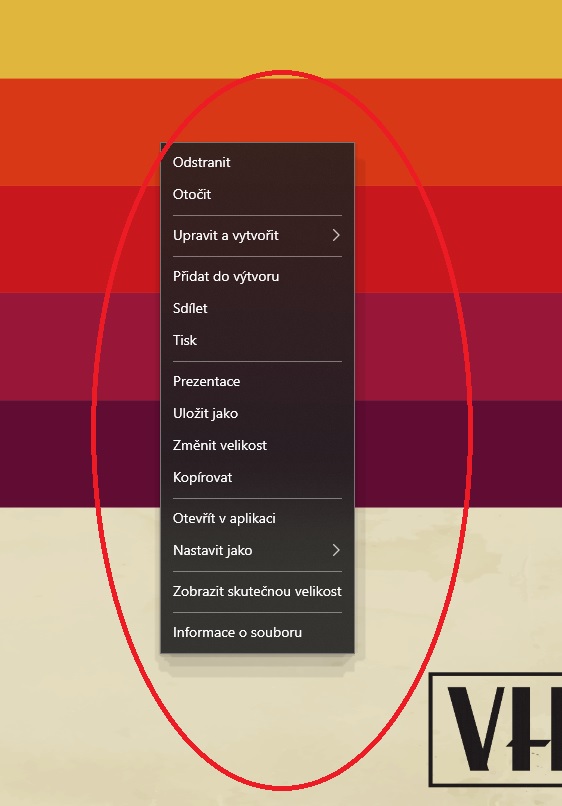Select Sdílet in the context menu
This screenshot has width=562, height=806.
pyautogui.click(x=257, y=308)
